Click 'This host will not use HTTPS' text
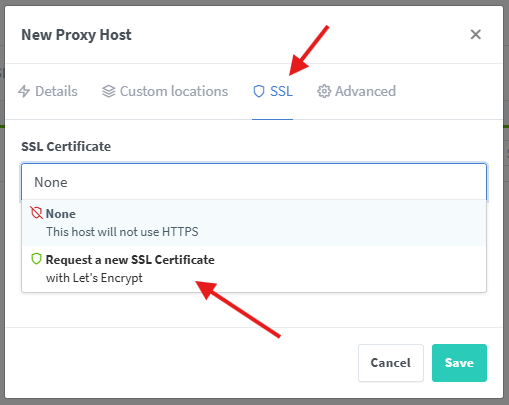The image size is (509, 405). point(122,232)
